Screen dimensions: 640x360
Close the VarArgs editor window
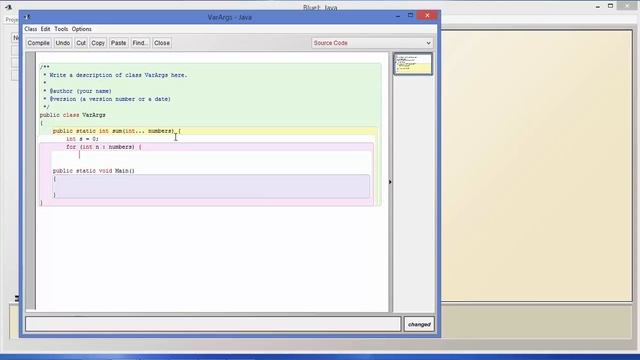427,16
